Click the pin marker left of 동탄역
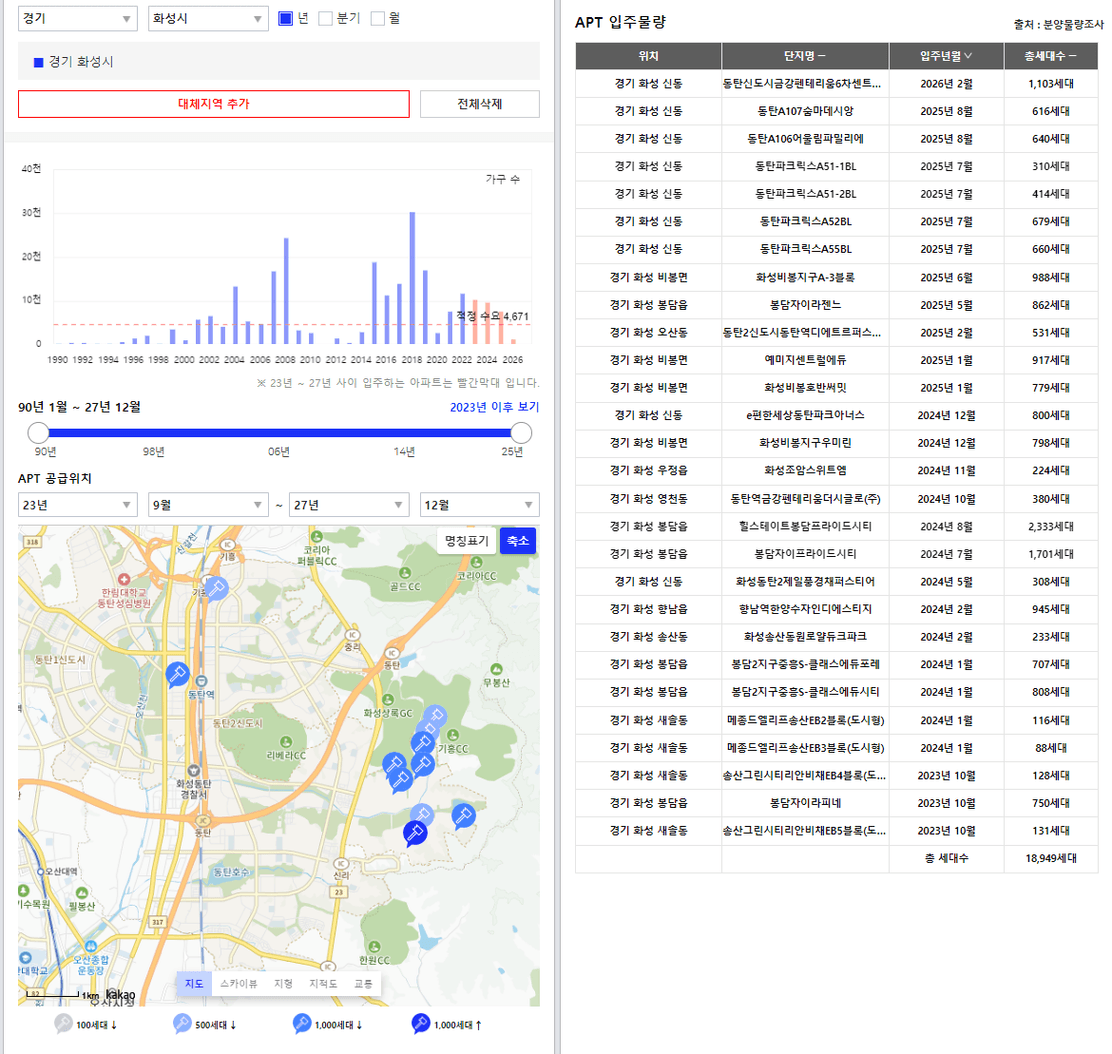This screenshot has height=1054, width=1112. pyautogui.click(x=177, y=673)
